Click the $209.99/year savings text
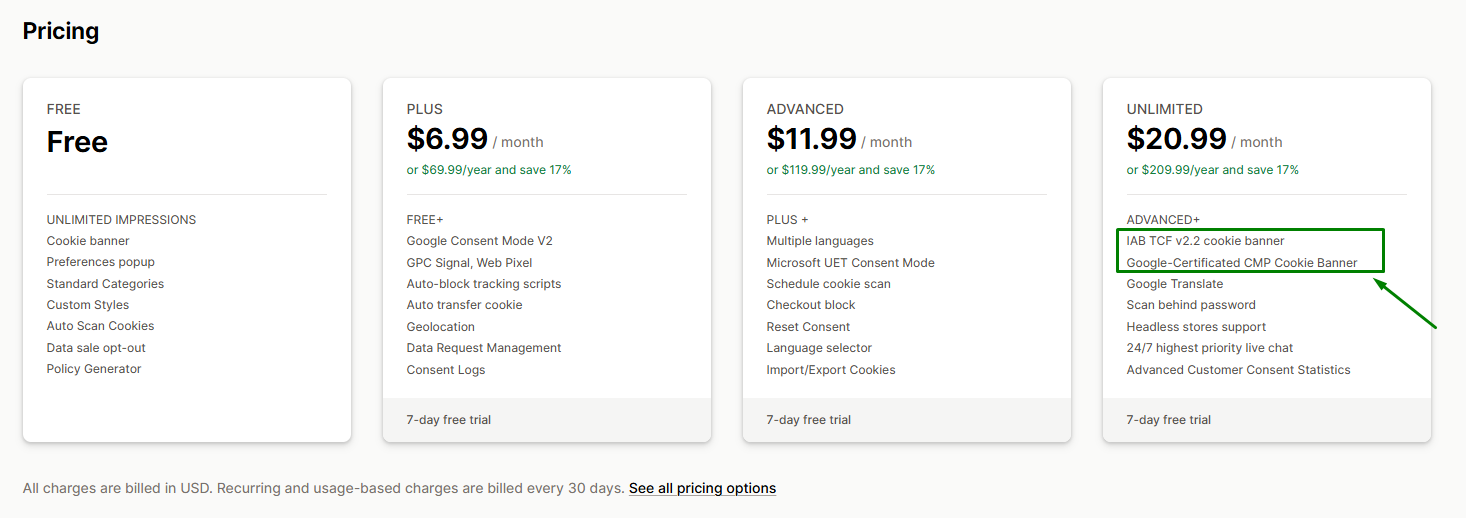The image size is (1466, 518). (1212, 170)
